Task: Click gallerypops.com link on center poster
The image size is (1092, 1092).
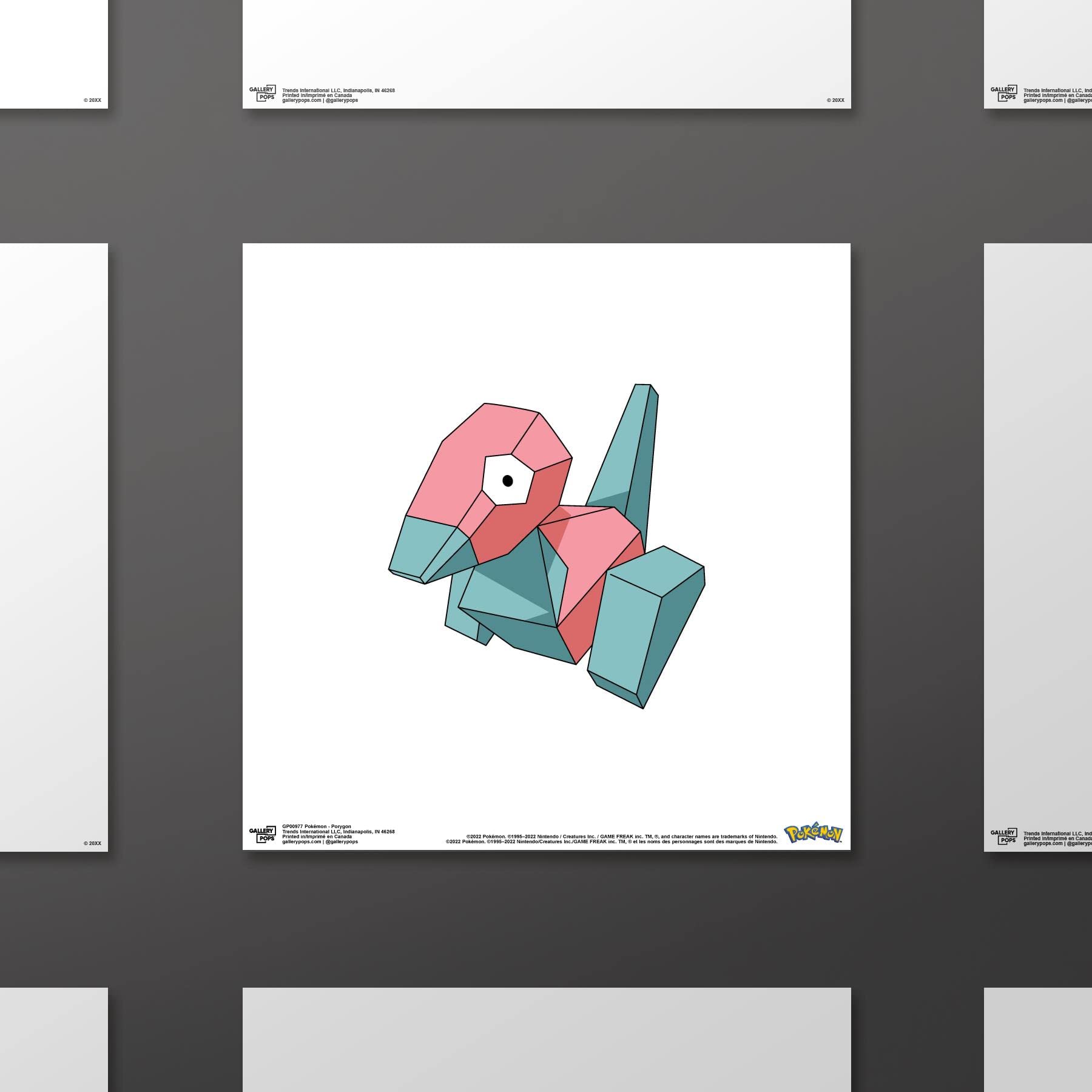Action: [302, 842]
